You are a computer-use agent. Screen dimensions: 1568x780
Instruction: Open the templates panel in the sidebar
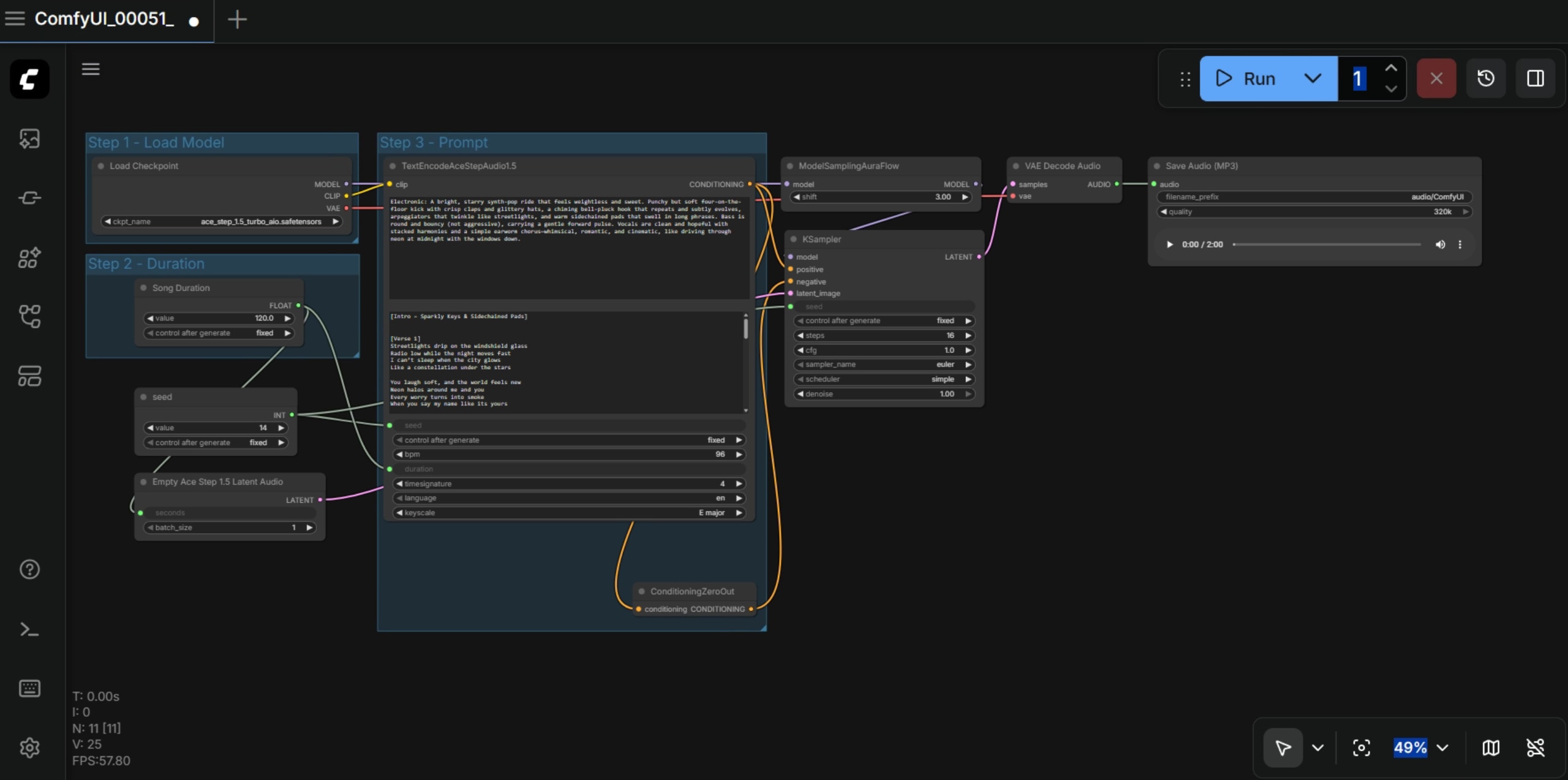point(29,376)
